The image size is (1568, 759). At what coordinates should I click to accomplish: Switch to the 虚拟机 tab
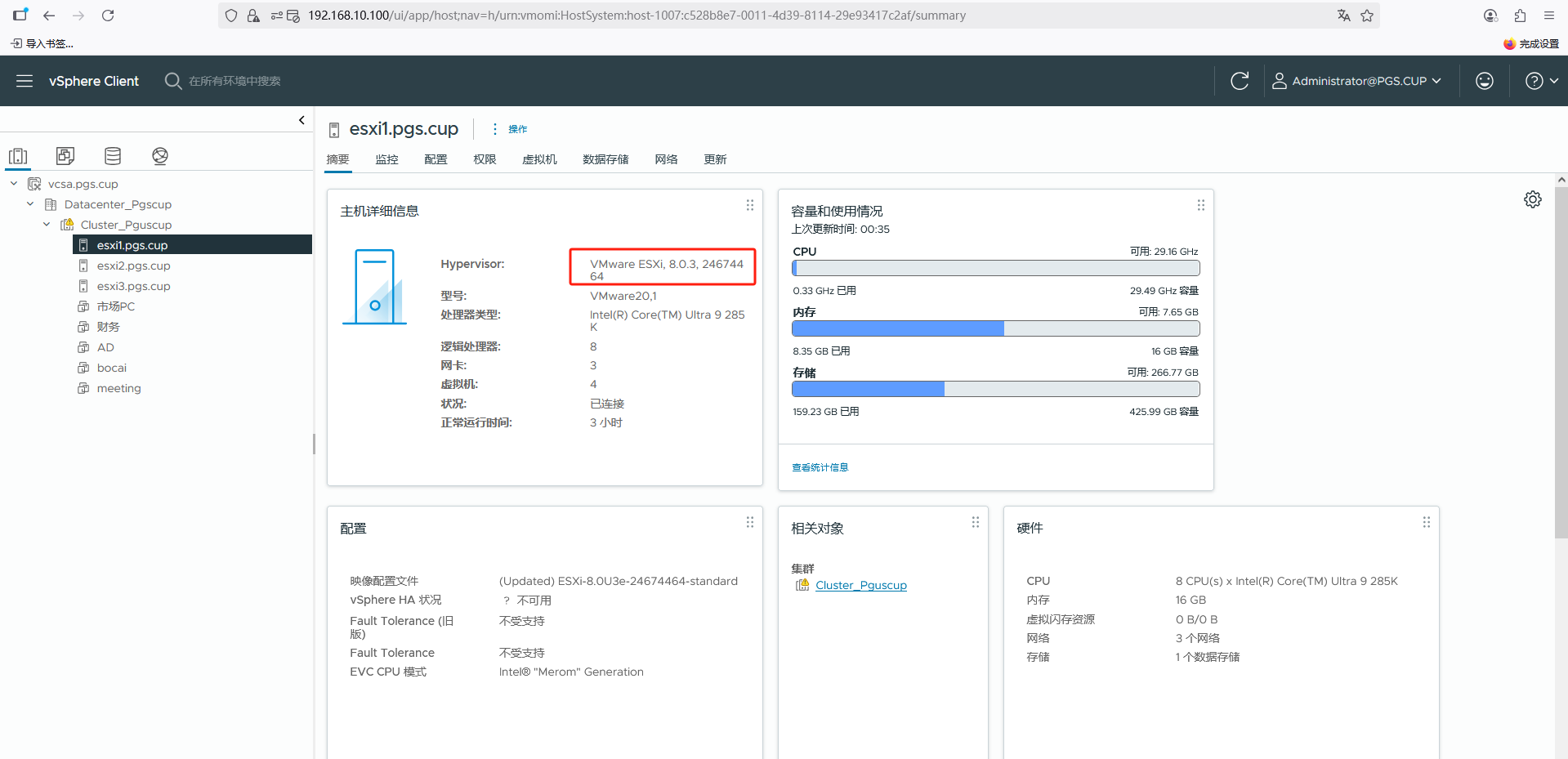click(539, 159)
